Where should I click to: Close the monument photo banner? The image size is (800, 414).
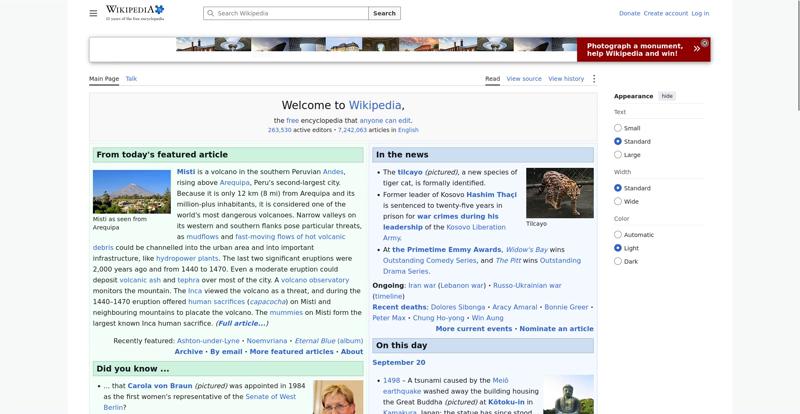point(705,43)
